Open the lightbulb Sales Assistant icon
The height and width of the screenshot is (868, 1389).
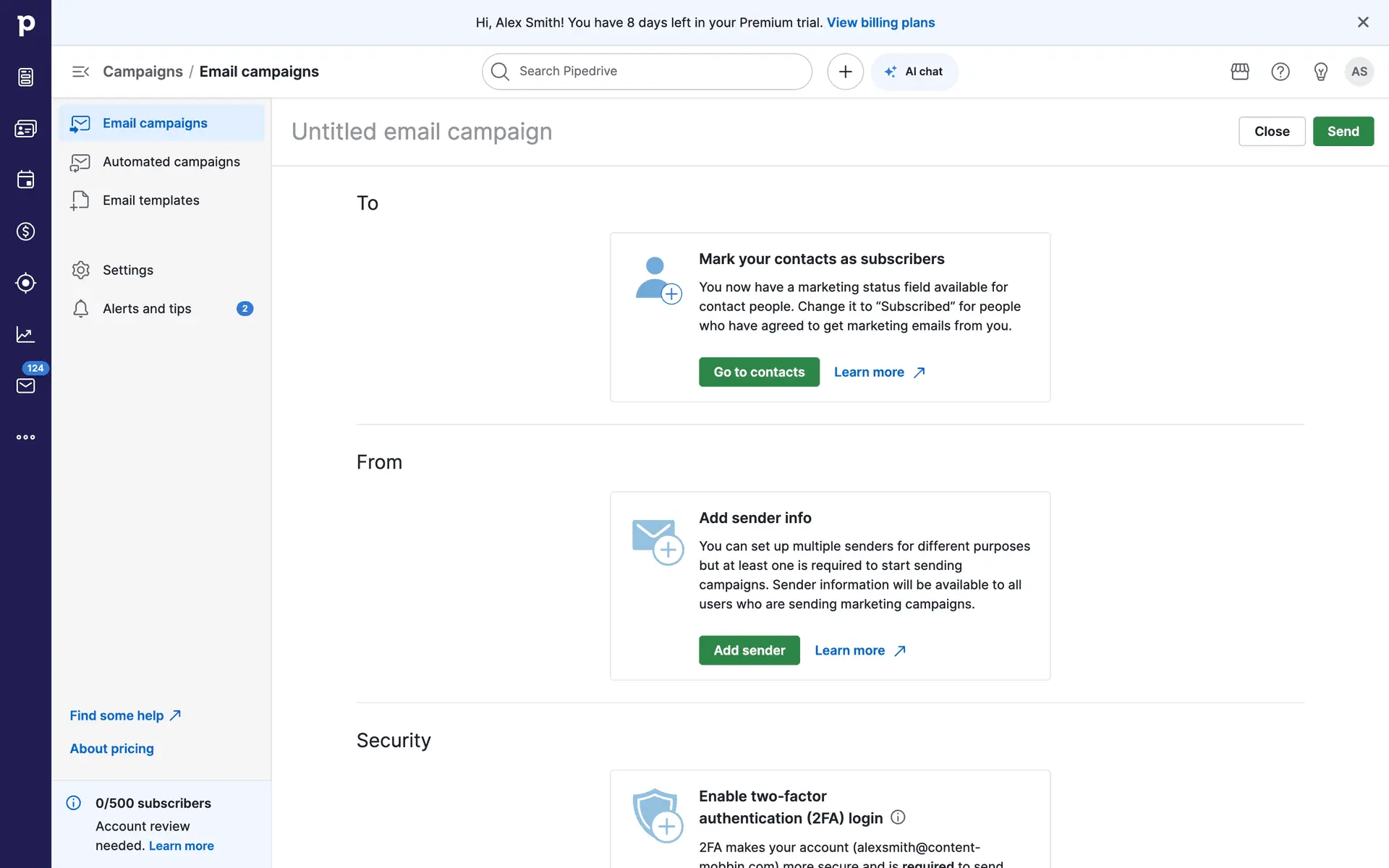tap(1320, 72)
